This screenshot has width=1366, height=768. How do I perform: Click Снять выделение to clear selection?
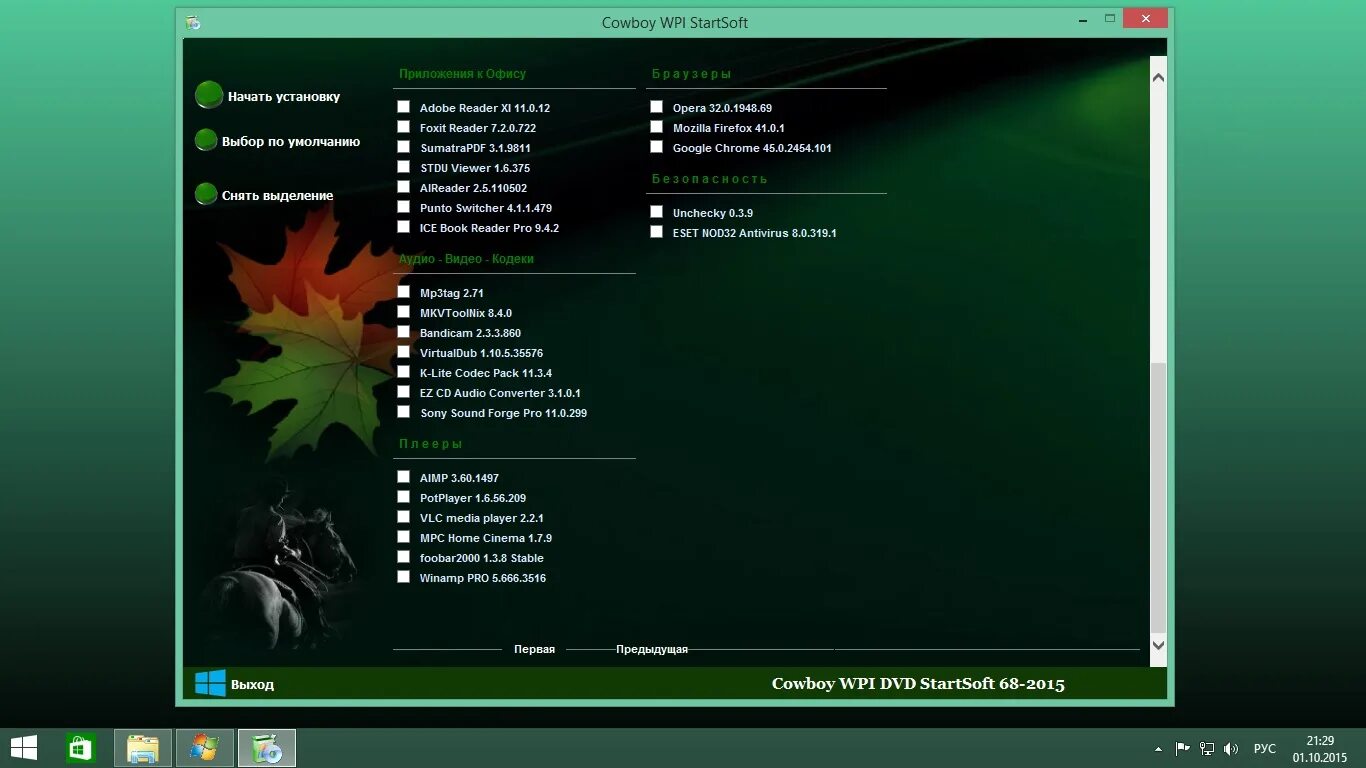(278, 196)
